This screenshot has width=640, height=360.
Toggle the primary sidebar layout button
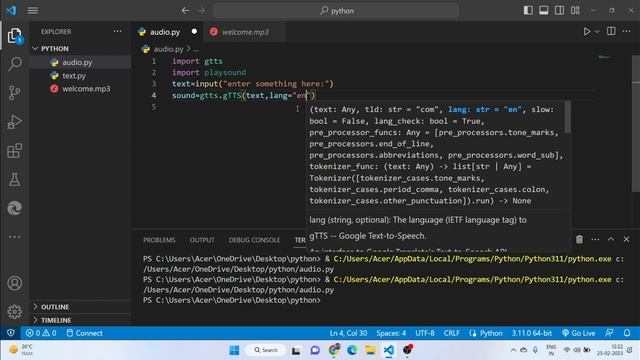pos(528,11)
